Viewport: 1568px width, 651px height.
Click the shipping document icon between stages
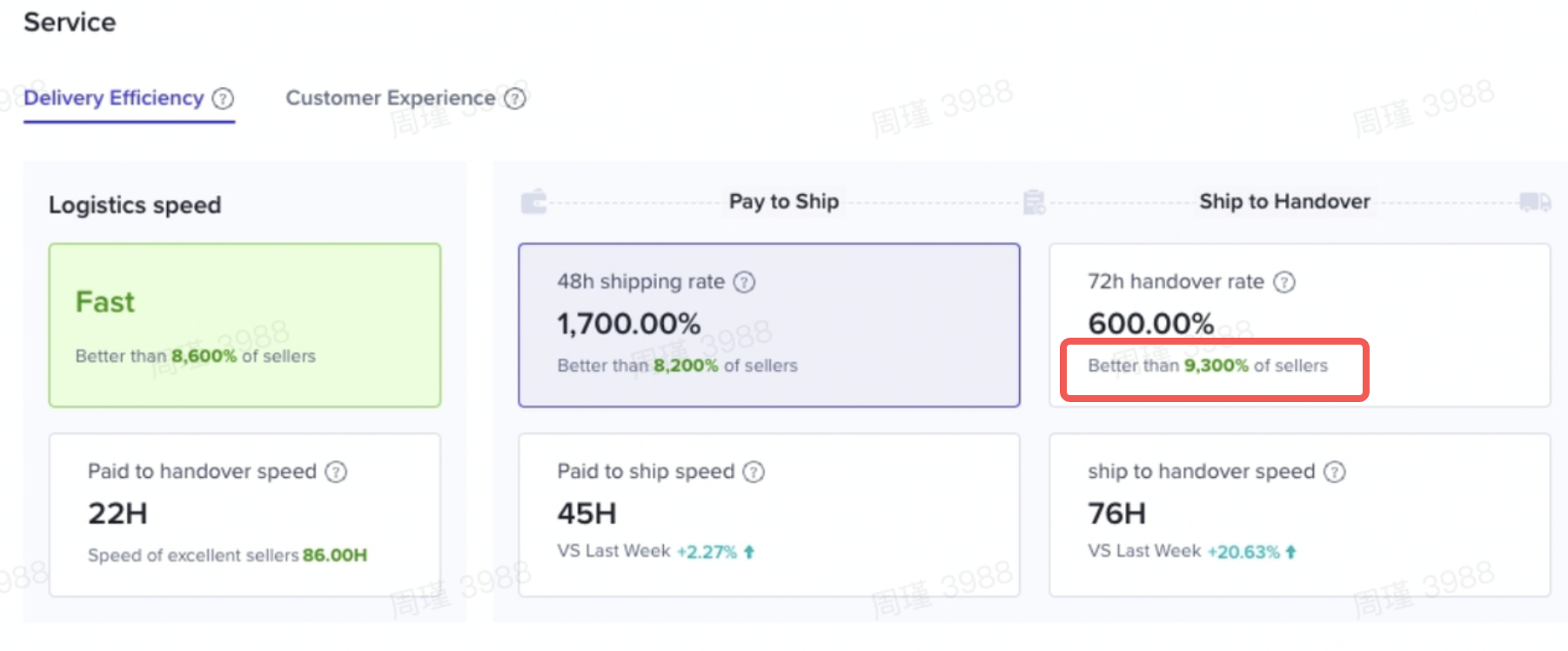click(x=1034, y=202)
